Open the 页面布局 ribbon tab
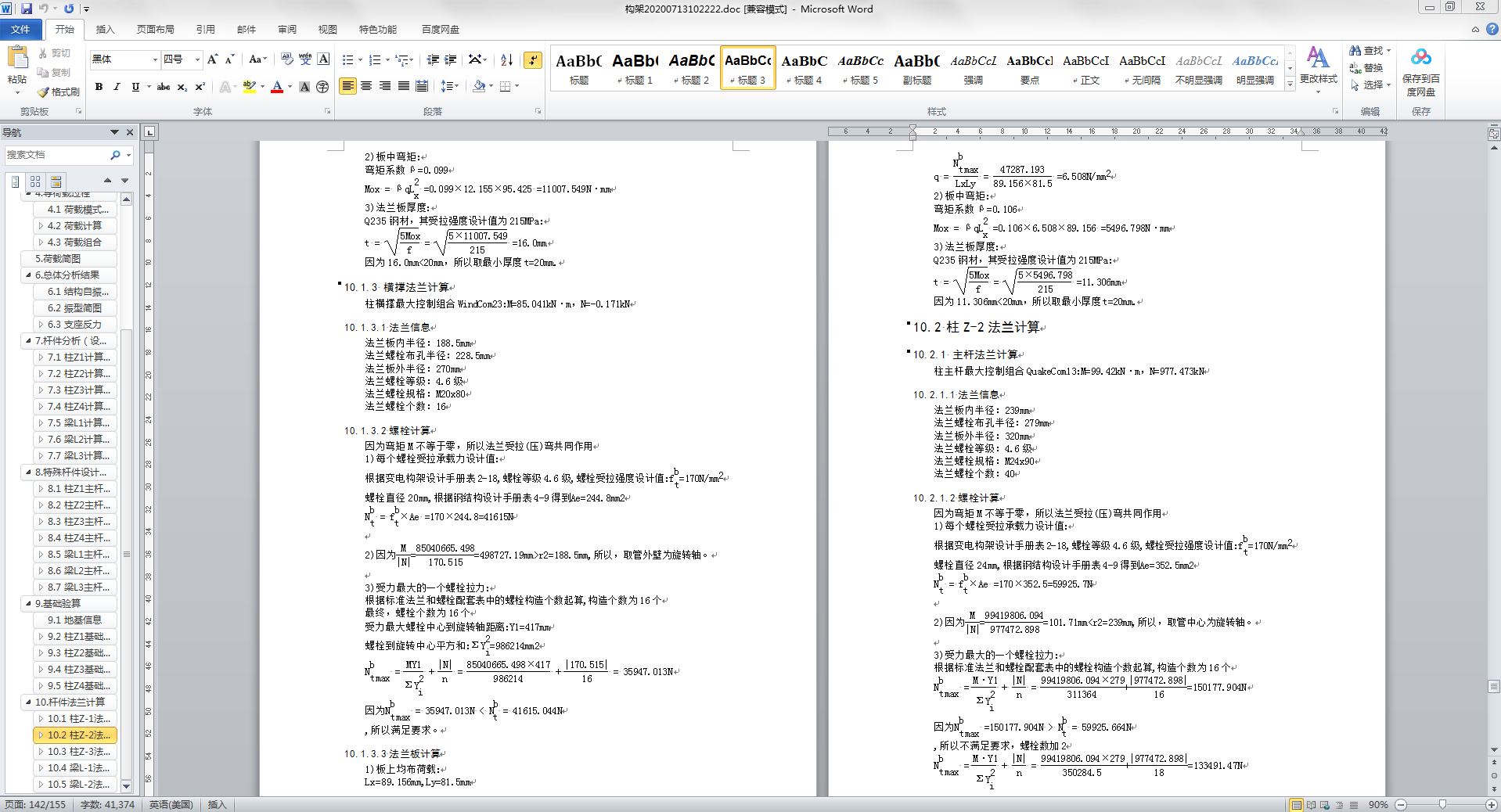 tap(155, 30)
